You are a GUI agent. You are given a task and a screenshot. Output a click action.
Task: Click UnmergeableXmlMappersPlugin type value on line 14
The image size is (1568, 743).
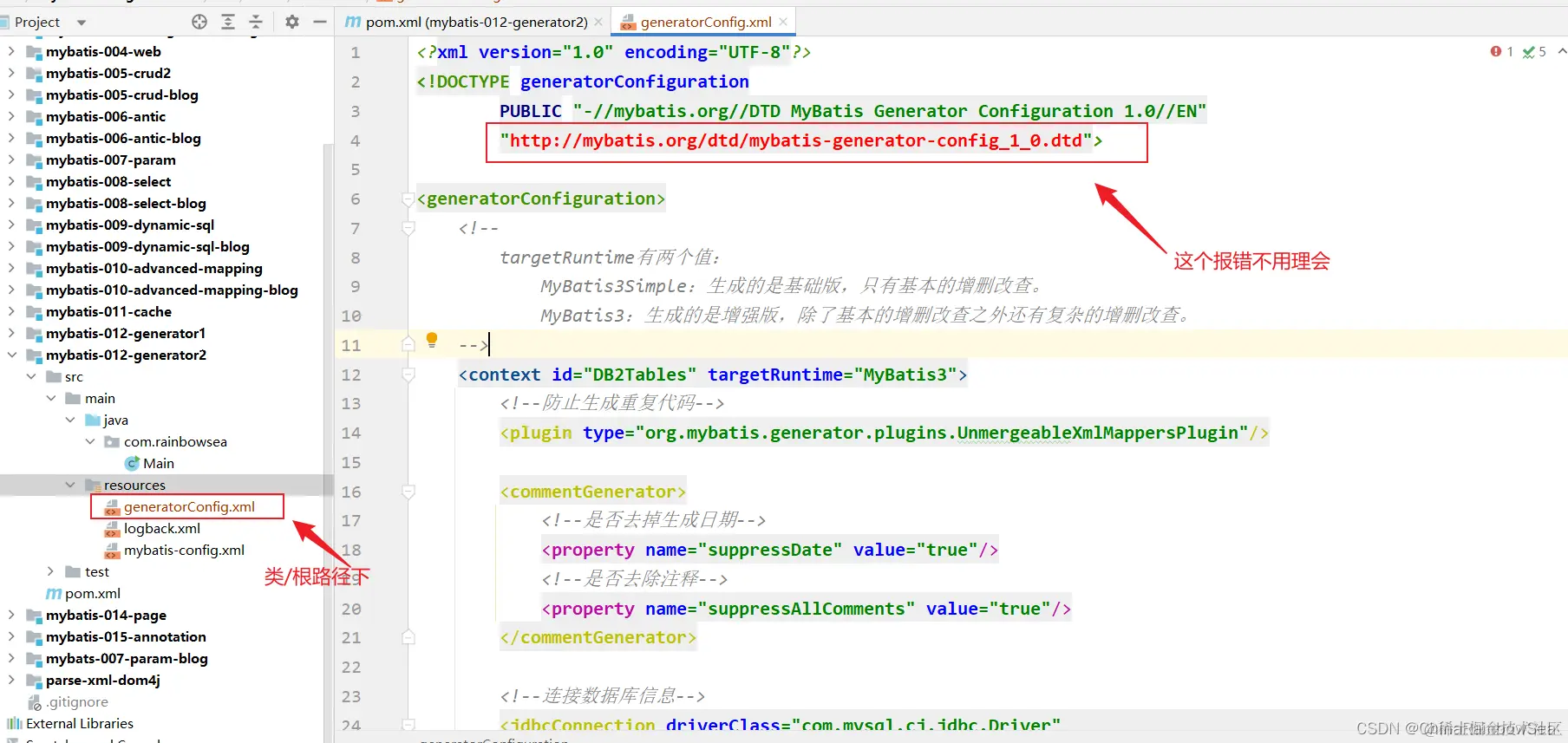pyautogui.click(x=941, y=433)
